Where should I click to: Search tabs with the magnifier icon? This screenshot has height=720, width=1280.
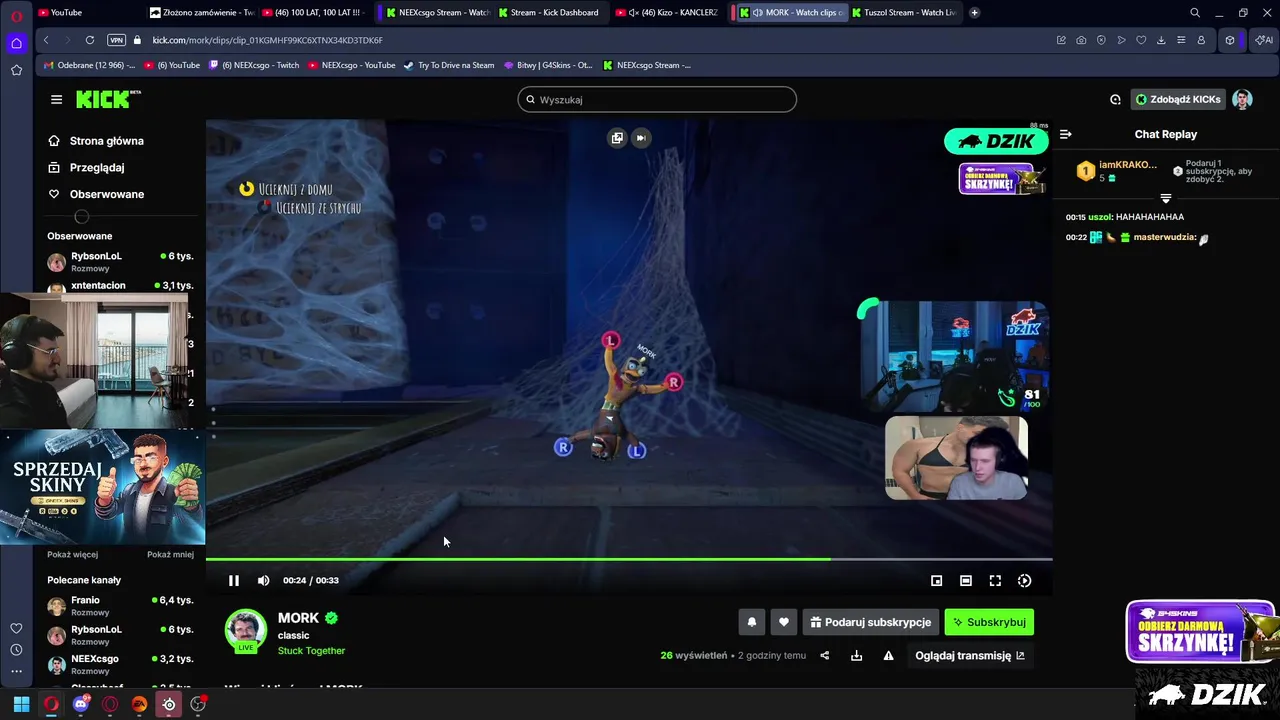[1195, 12]
